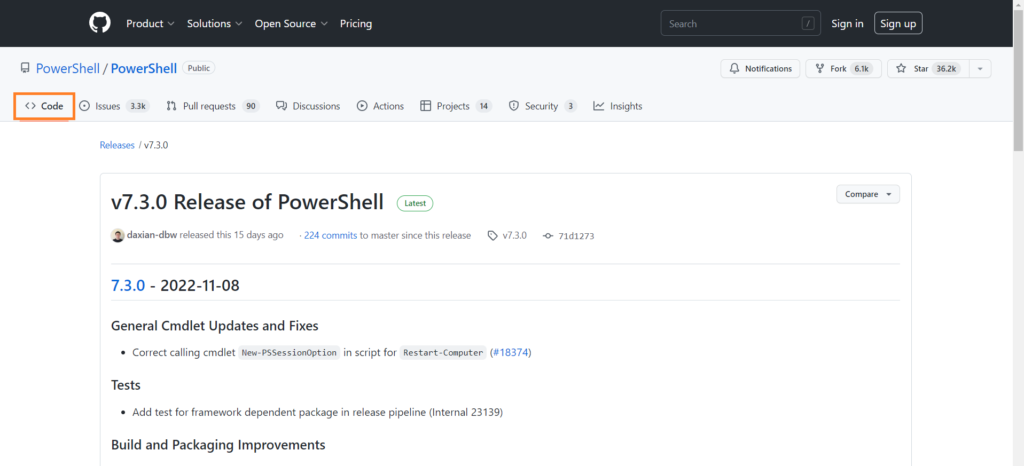Image resolution: width=1024 pixels, height=466 pixels.
Task: Star the PowerShell repository
Action: pyautogui.click(x=928, y=69)
